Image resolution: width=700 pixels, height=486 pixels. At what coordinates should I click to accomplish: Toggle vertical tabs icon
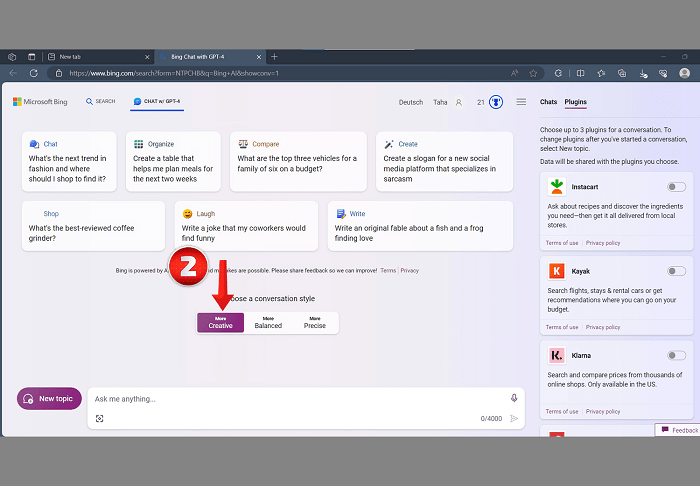point(31,57)
